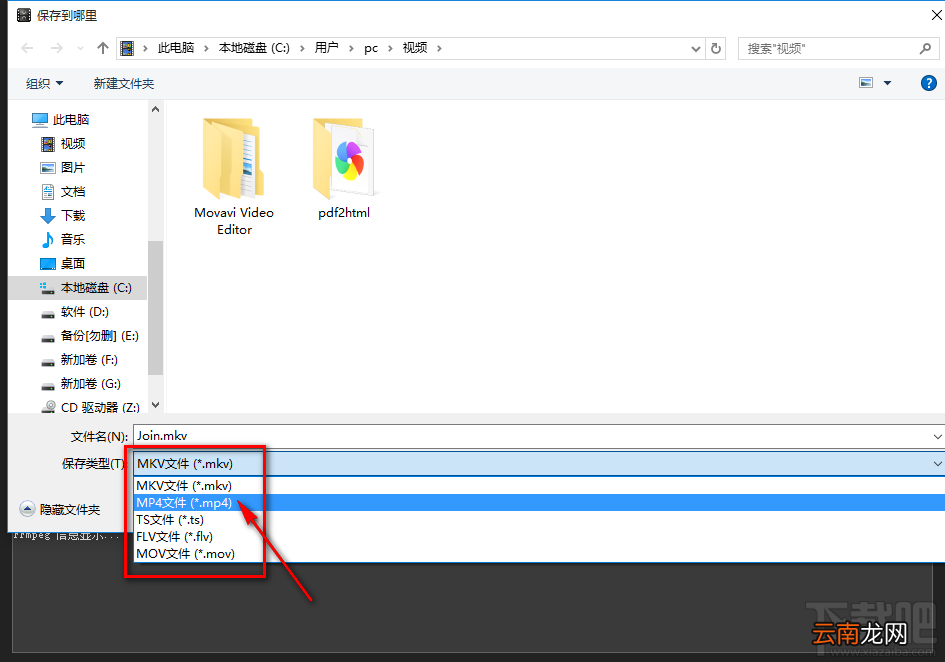This screenshot has width=945, height=662.
Task: Select the pdf2html folder
Action: tap(344, 168)
